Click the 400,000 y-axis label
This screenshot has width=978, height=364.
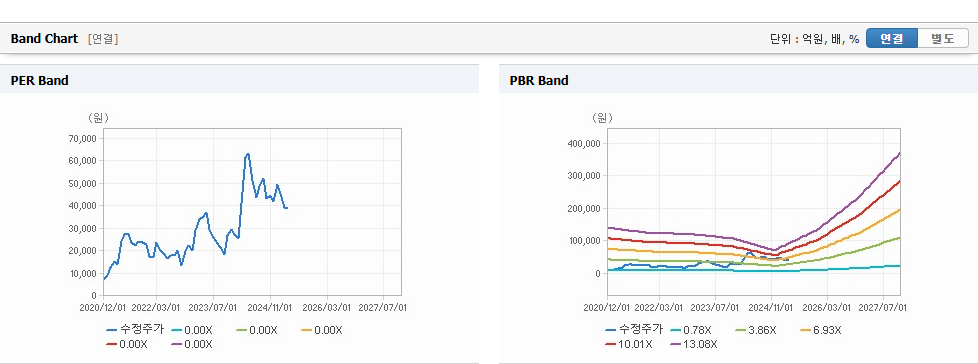(583, 143)
